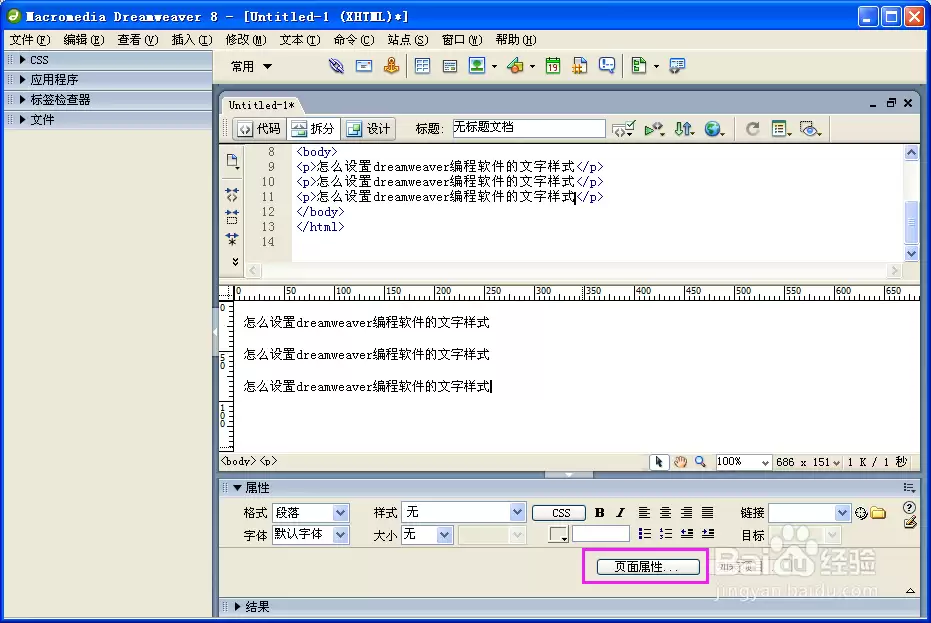Click the Comment insert icon
Viewport: 931px width, 623px height.
pos(607,65)
